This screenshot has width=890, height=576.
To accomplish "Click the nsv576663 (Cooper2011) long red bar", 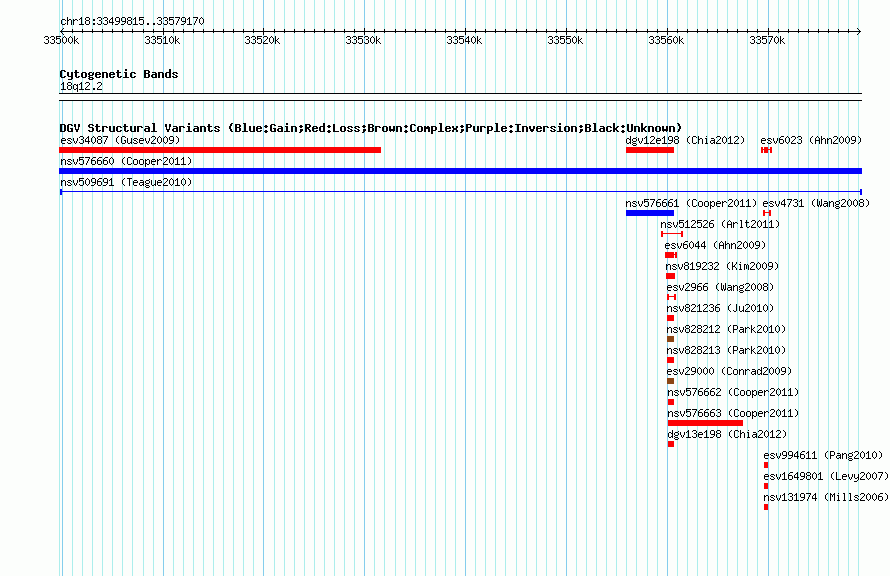I will click(x=706, y=423).
